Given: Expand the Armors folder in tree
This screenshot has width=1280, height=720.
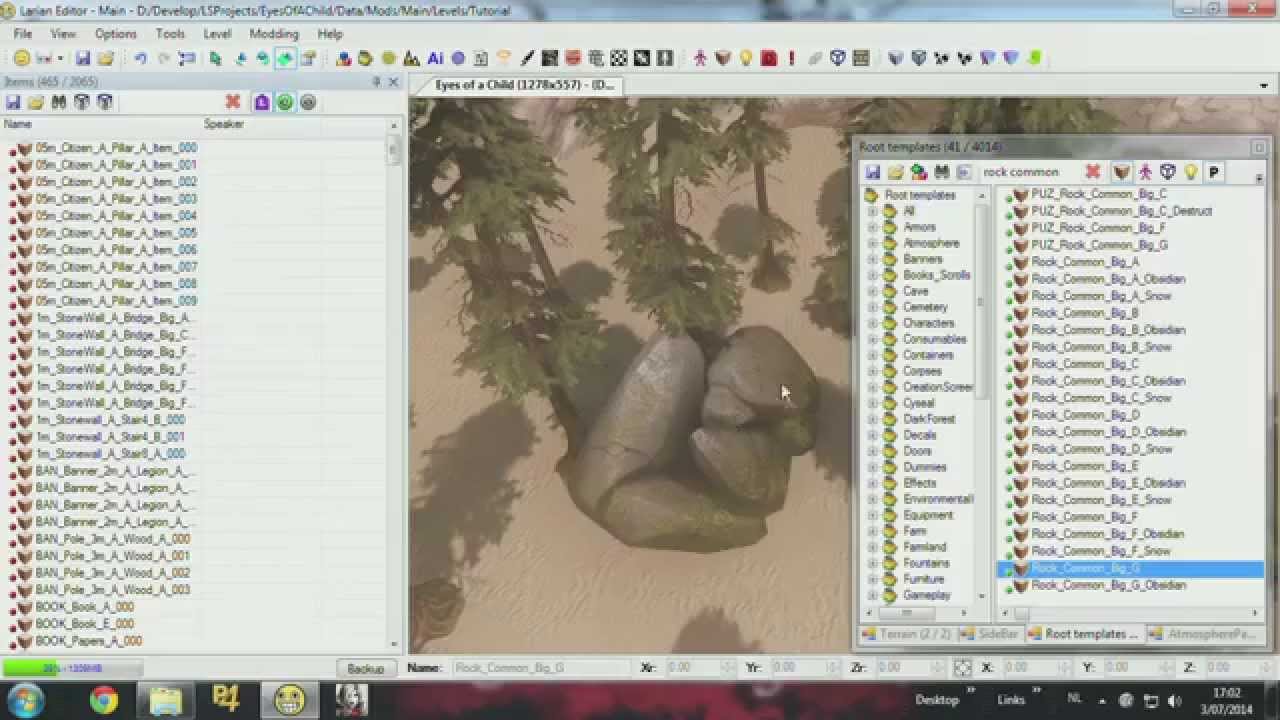Looking at the screenshot, I should point(872,227).
